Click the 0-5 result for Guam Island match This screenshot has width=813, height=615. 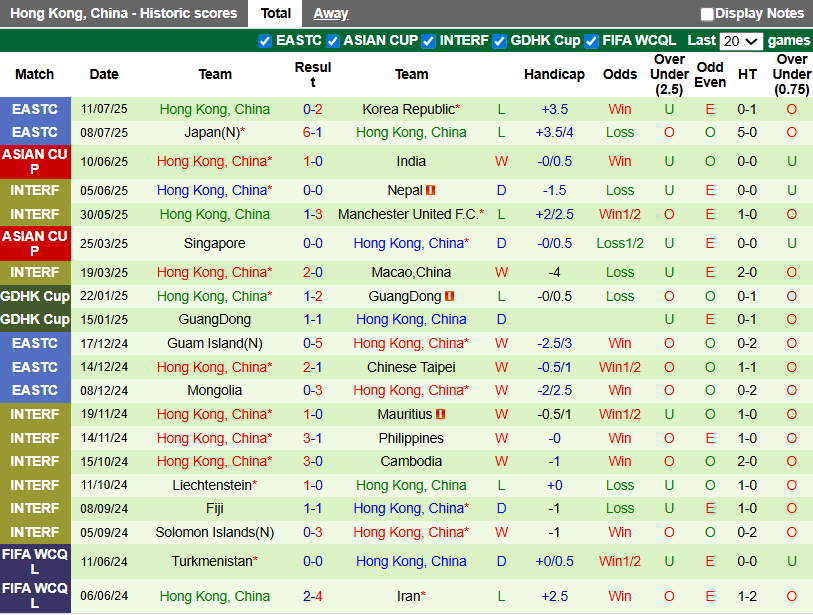tap(313, 343)
